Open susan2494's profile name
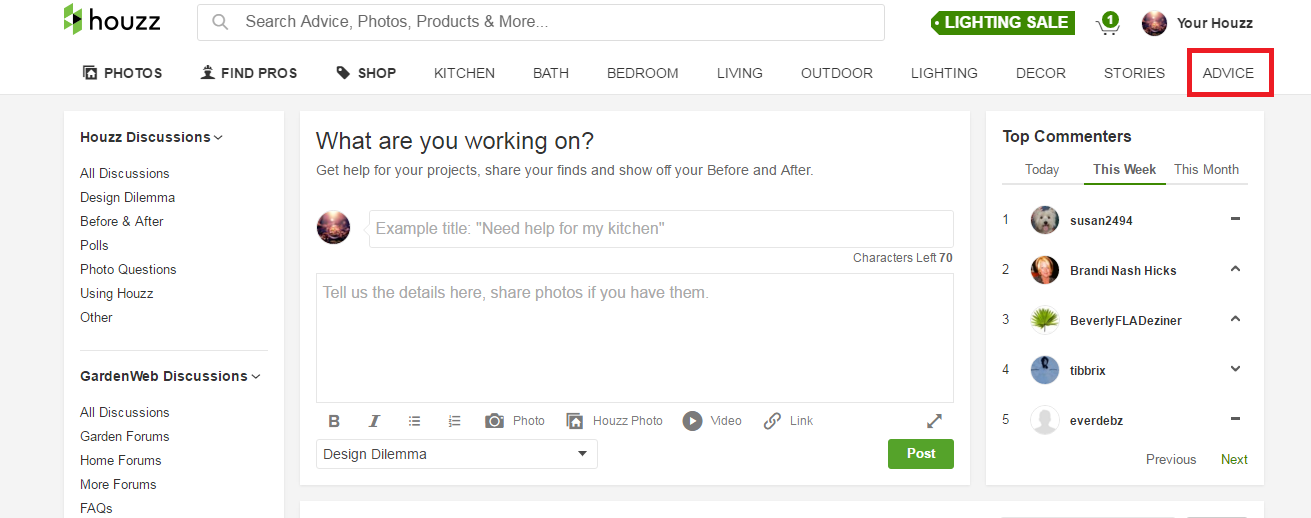 click(1101, 220)
